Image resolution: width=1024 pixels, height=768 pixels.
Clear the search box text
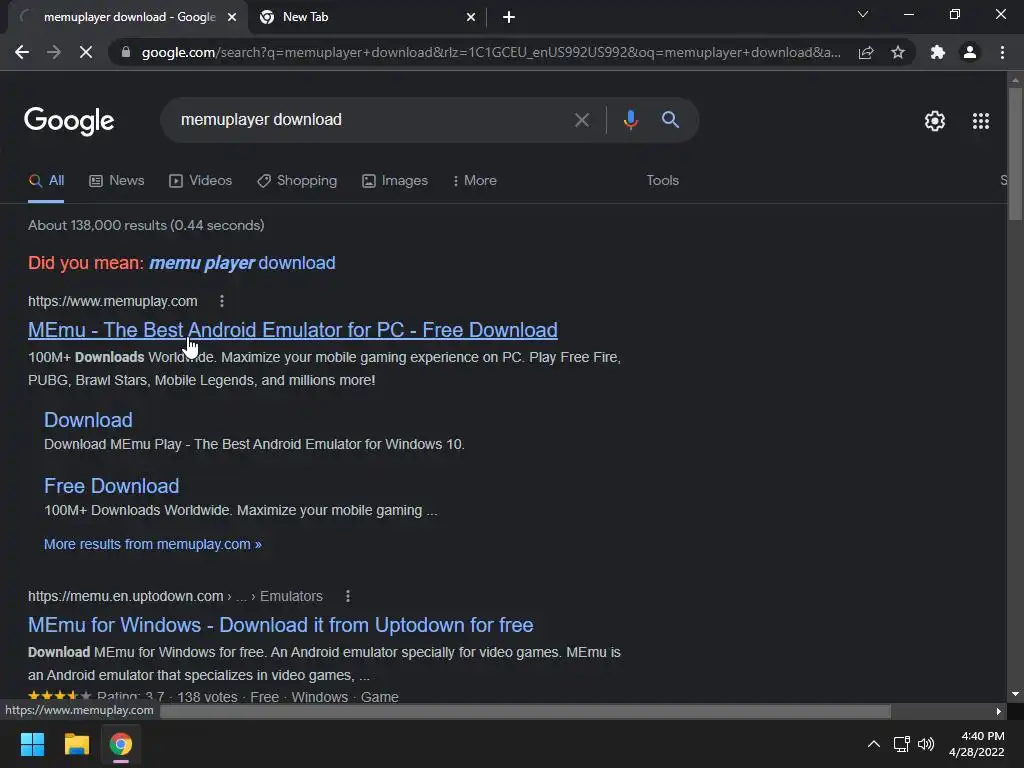[581, 120]
